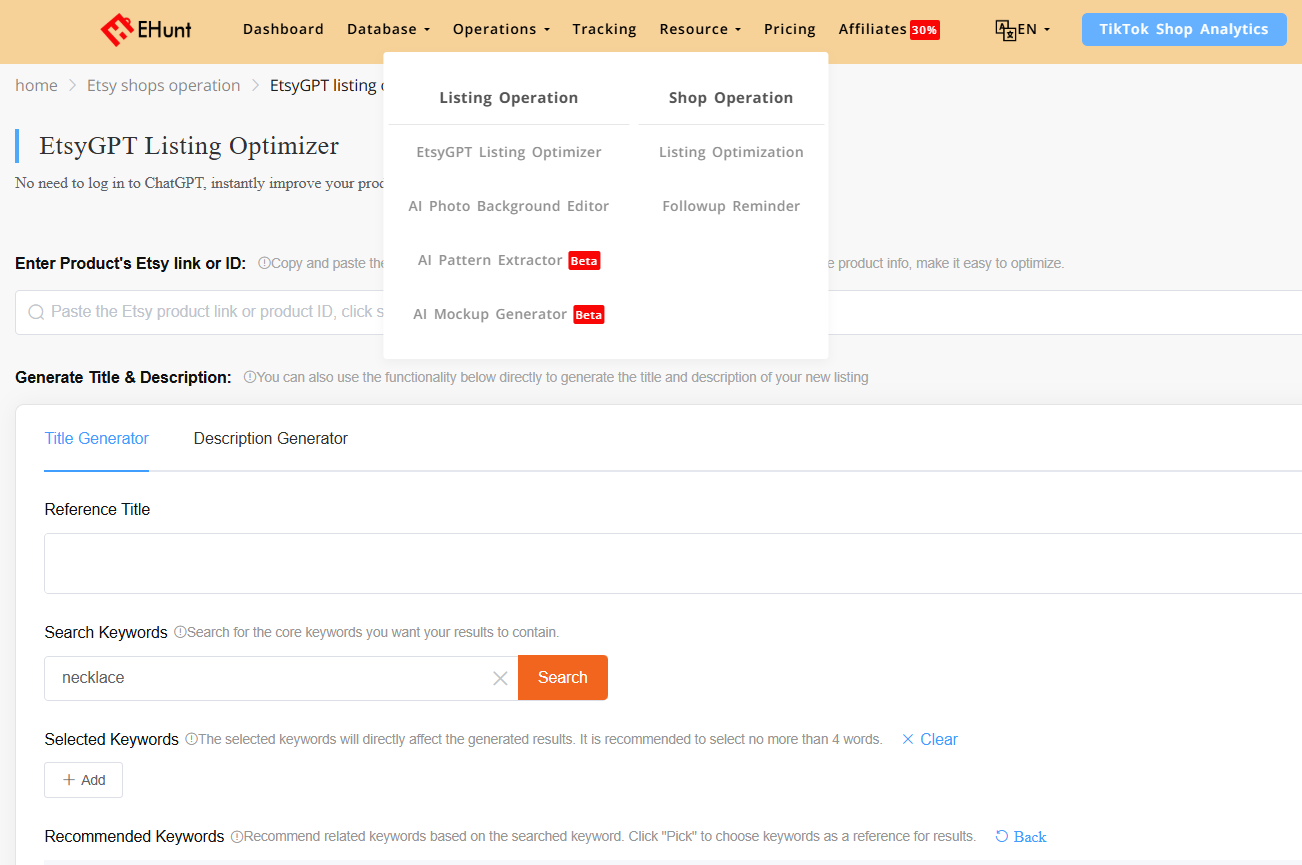
Task: Open the Resource dropdown menu
Action: pos(700,29)
